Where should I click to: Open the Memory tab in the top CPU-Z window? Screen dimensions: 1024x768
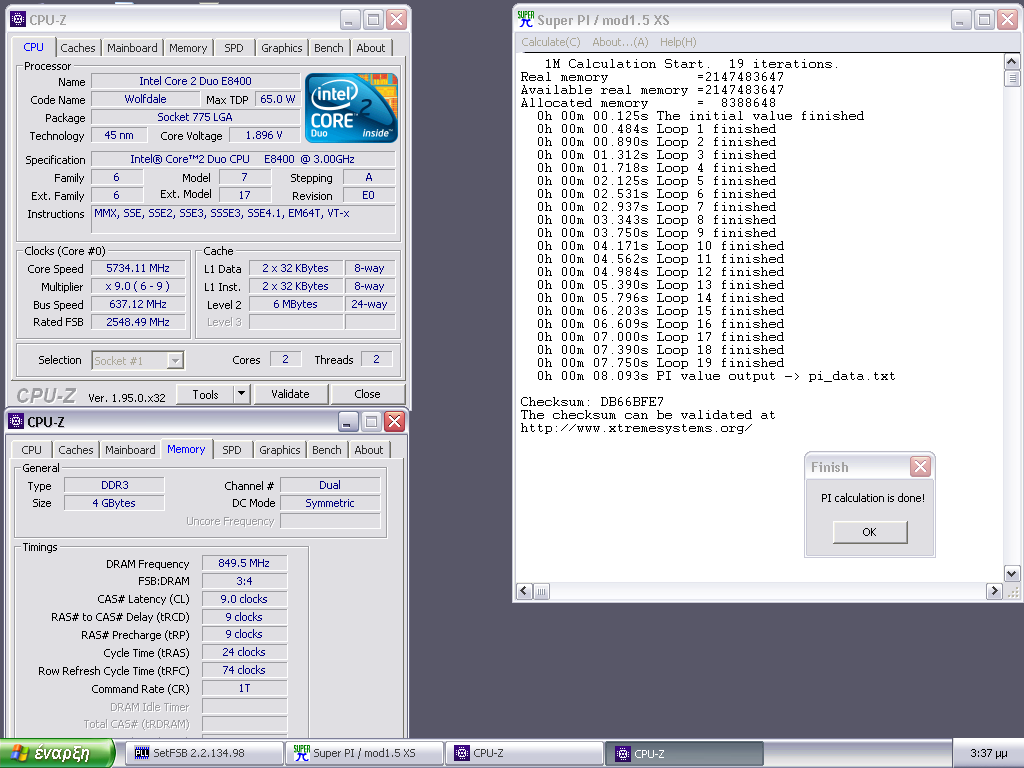pyautogui.click(x=188, y=48)
